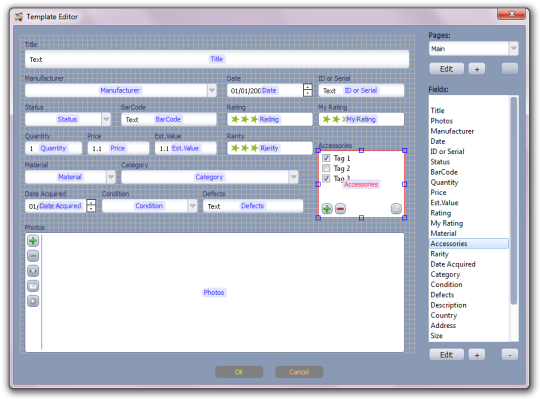This screenshot has width=540, height=399.
Task: Click the Title text input field
Action: click(x=217, y=59)
